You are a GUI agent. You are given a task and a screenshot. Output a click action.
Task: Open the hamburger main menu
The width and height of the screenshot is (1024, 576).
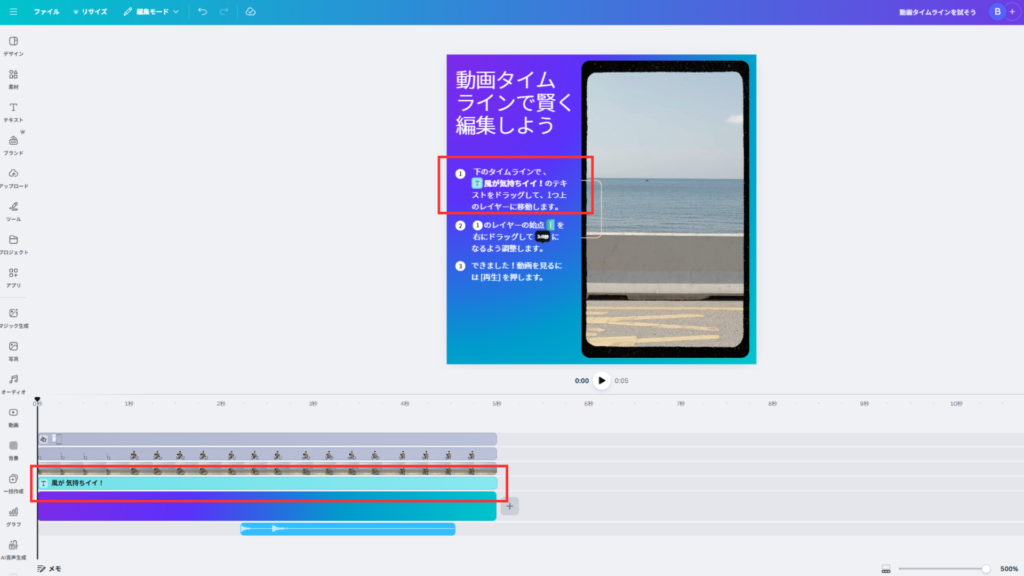(13, 11)
